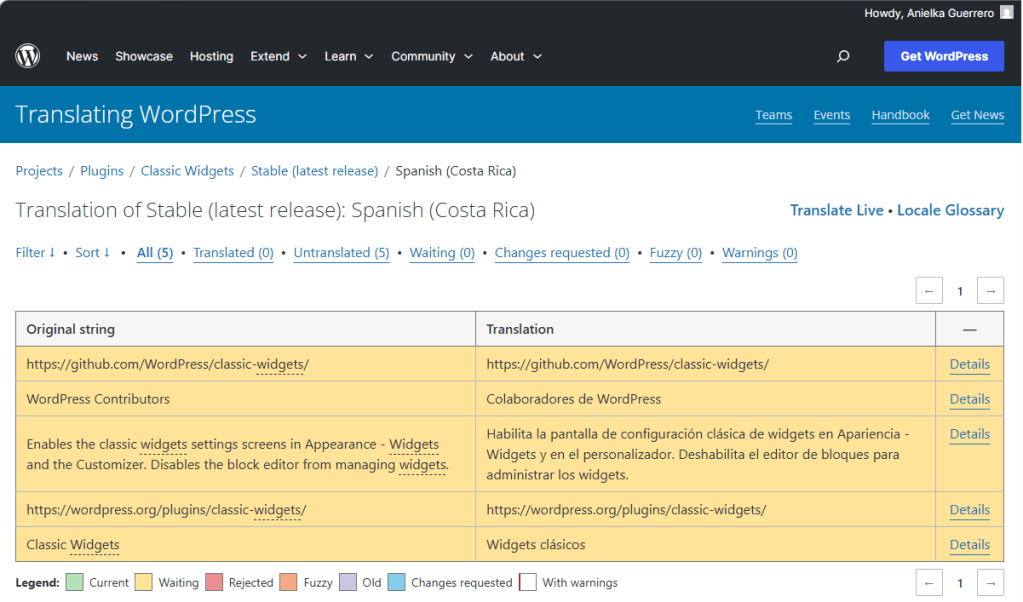Open the search magnifier icon

pos(843,57)
